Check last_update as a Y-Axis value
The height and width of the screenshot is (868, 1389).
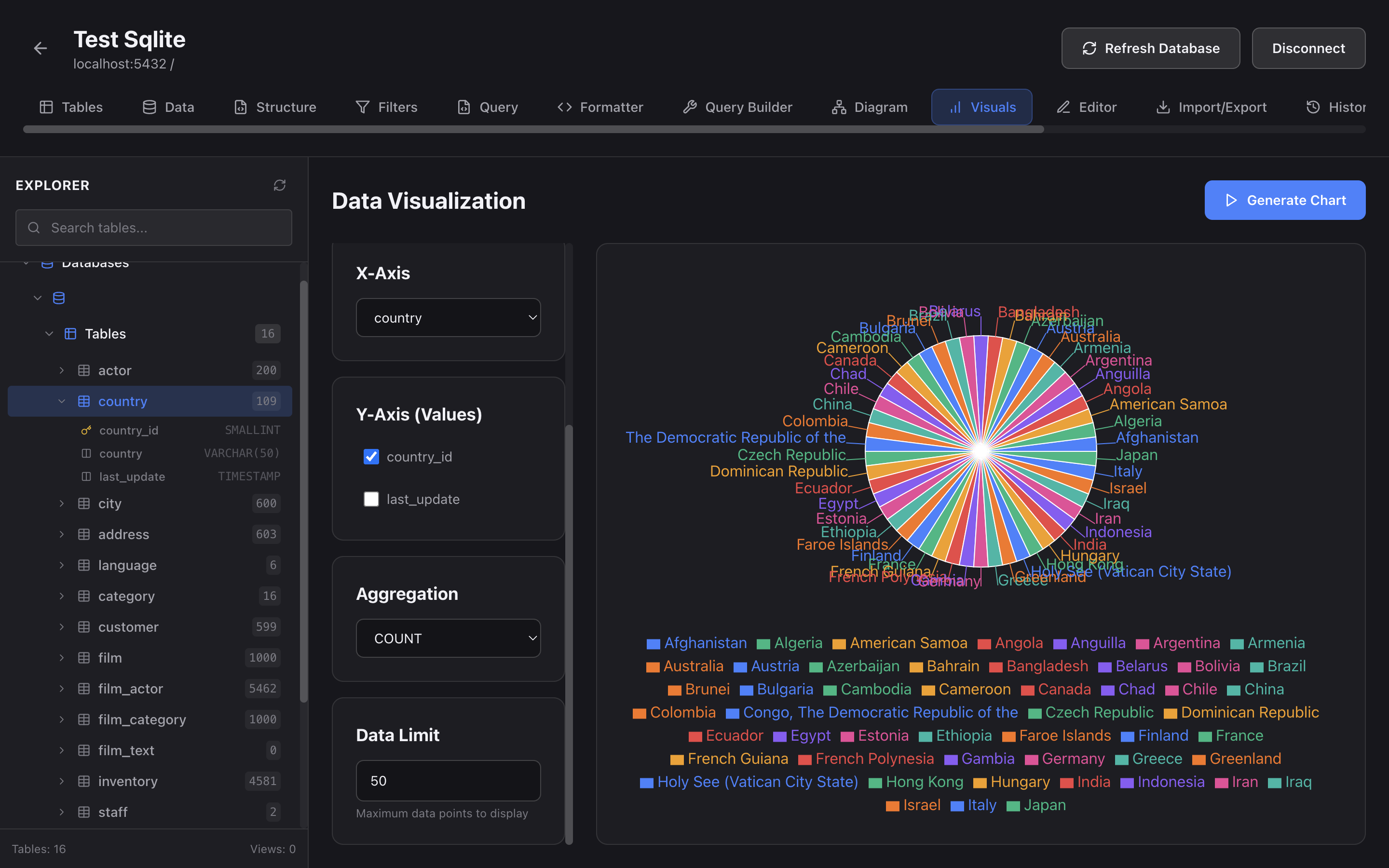click(371, 499)
